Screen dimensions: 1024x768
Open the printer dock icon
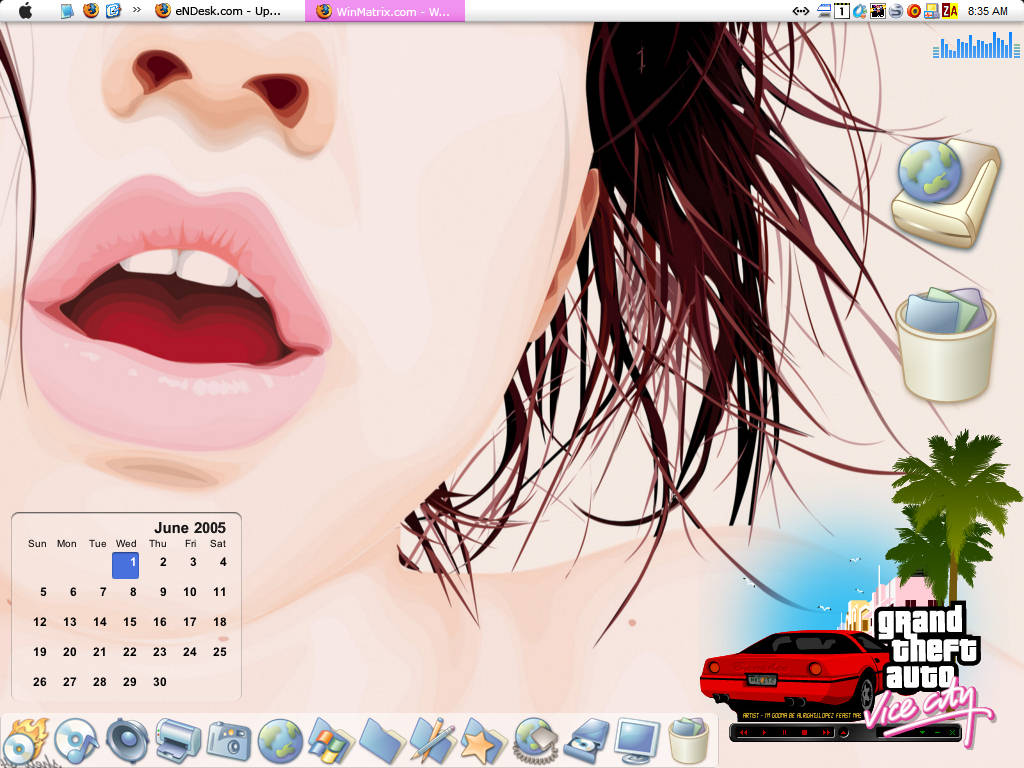[178, 741]
